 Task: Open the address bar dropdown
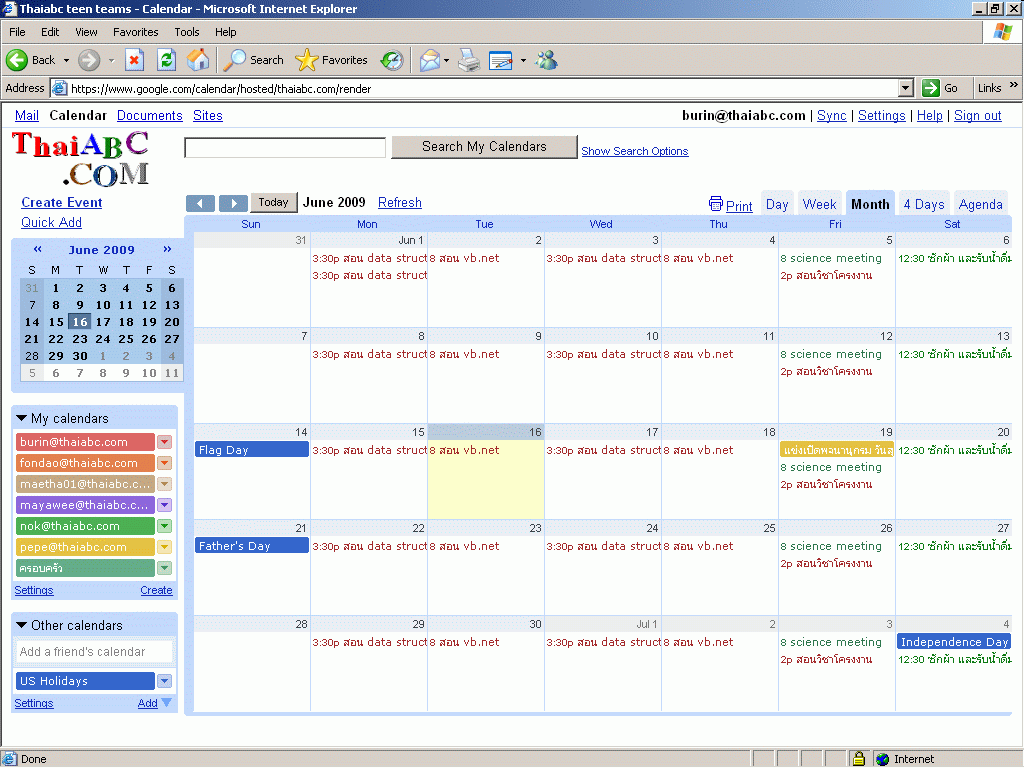pyautogui.click(x=905, y=88)
